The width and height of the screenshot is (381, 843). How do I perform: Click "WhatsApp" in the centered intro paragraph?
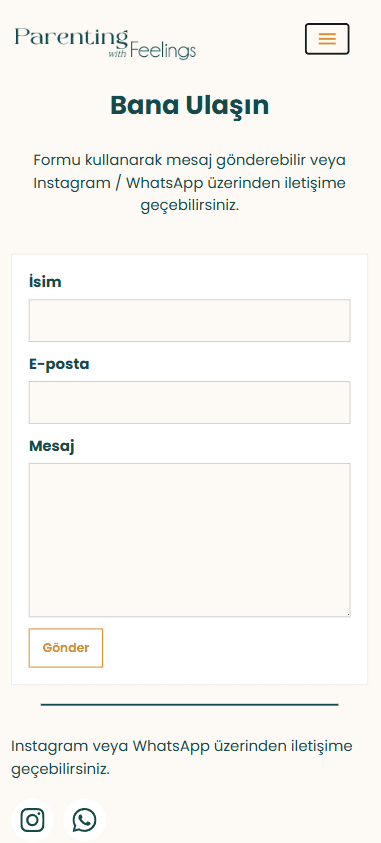click(x=164, y=183)
